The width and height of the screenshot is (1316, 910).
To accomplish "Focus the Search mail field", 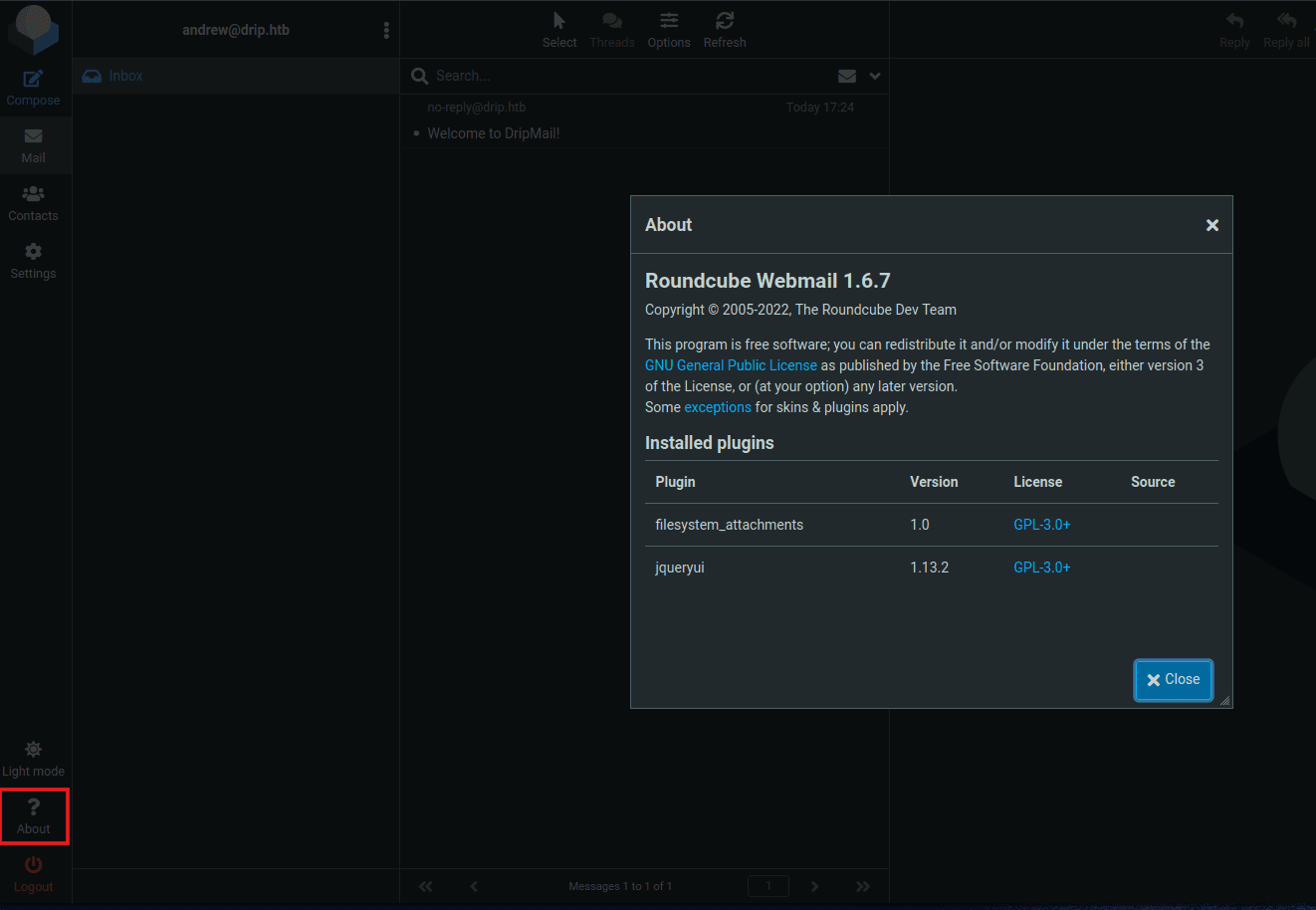I will point(629,76).
